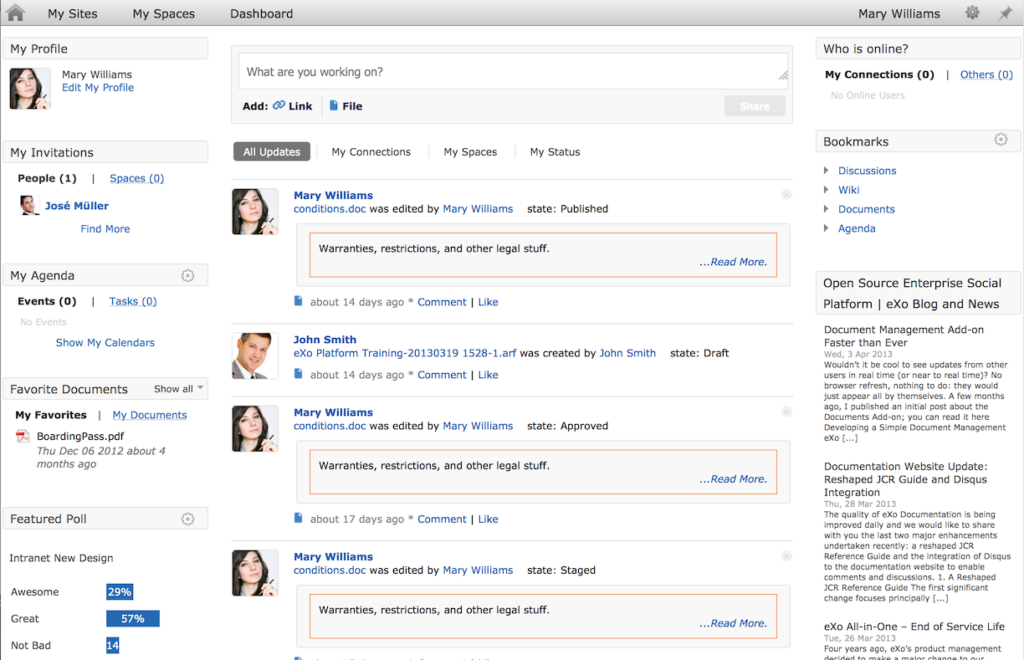1024x660 pixels.
Task: Click the document icon beside the 14 days timestamp
Action: 299,301
